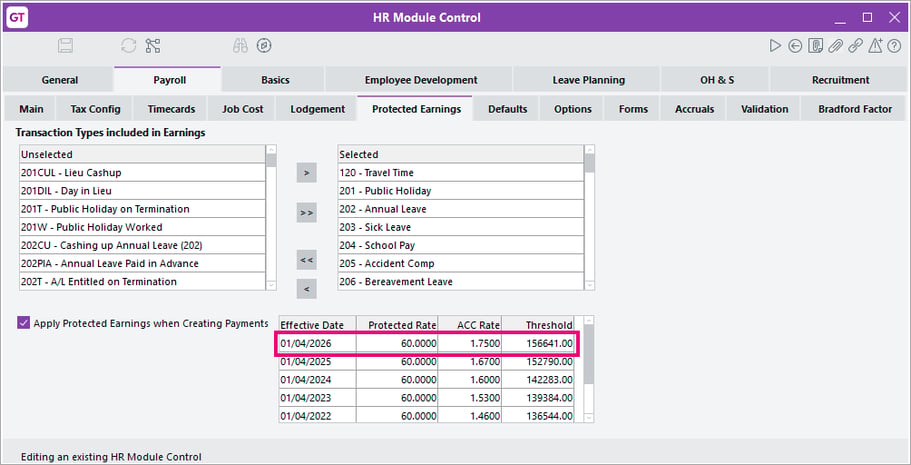Screen dimensions: 911x465
Task: Click Effective Date cell 01/04/2024
Action: [x=317, y=380]
